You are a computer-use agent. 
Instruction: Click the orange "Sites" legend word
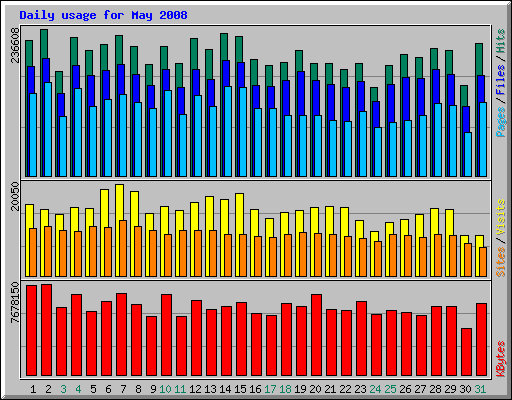pyautogui.click(x=500, y=262)
